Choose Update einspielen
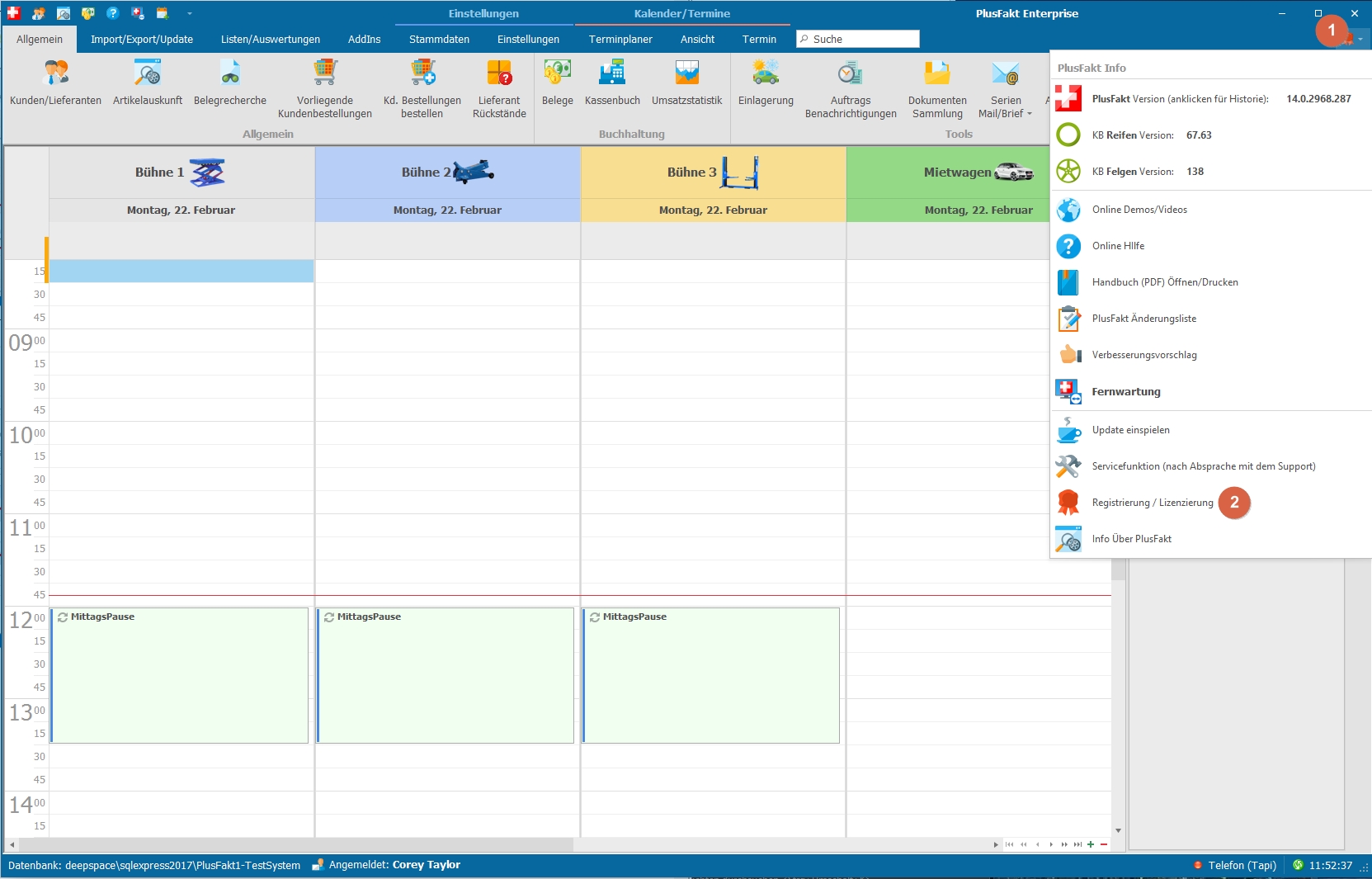Viewport: 1372px width, 879px height. tap(1210, 430)
